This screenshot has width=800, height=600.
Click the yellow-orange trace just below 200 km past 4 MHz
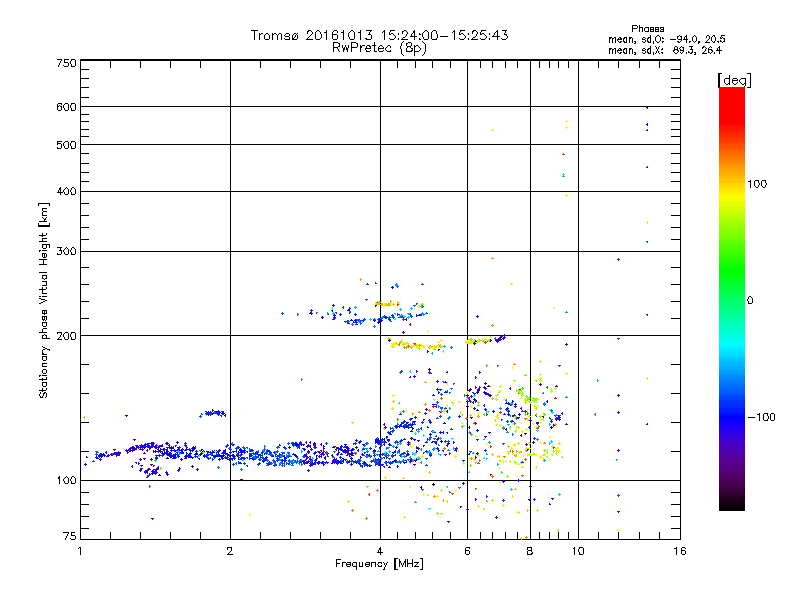[x=416, y=345]
